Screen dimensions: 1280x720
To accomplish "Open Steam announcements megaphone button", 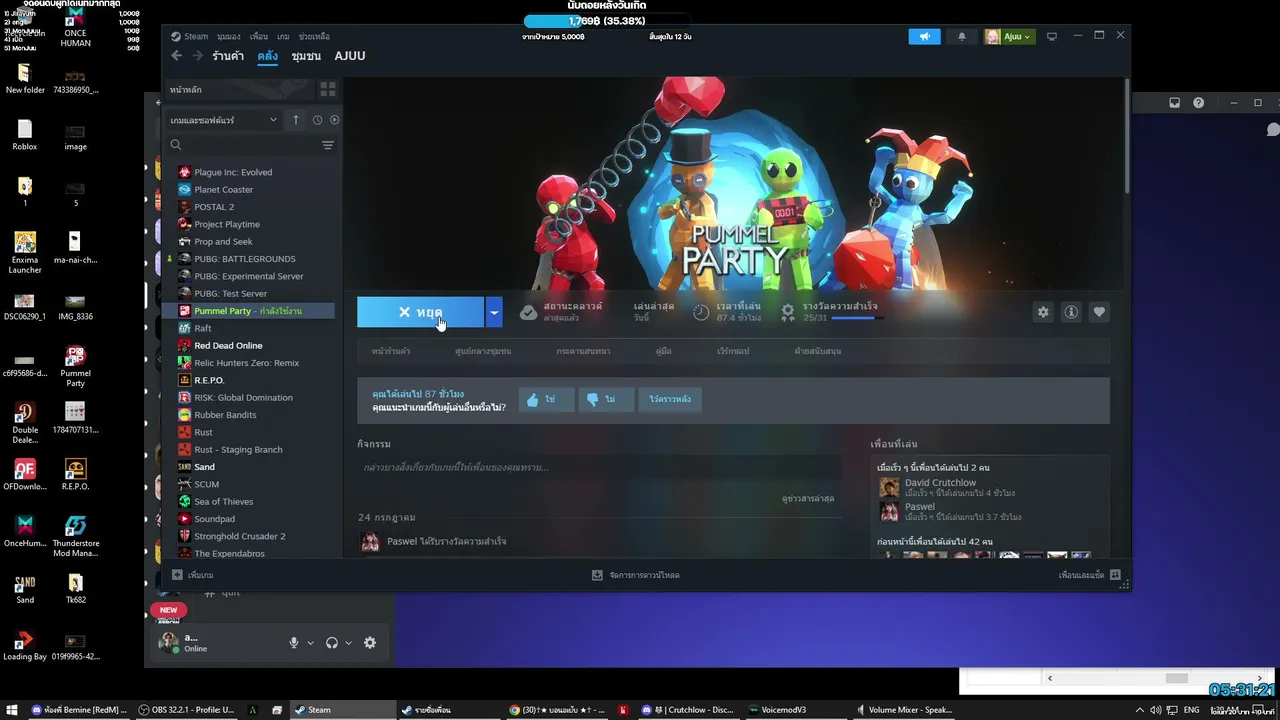I will coord(924,37).
